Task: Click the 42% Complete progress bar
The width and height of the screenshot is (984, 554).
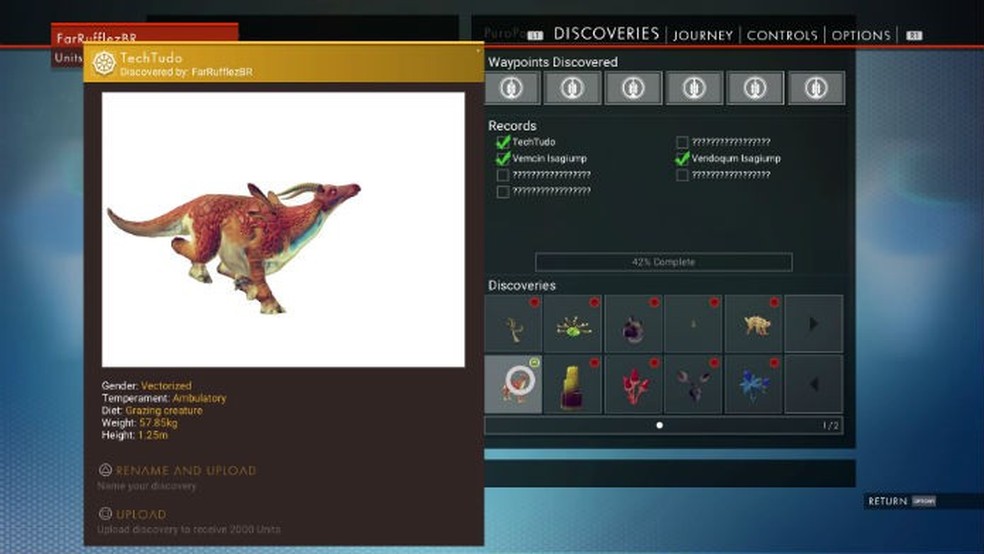Action: [663, 262]
